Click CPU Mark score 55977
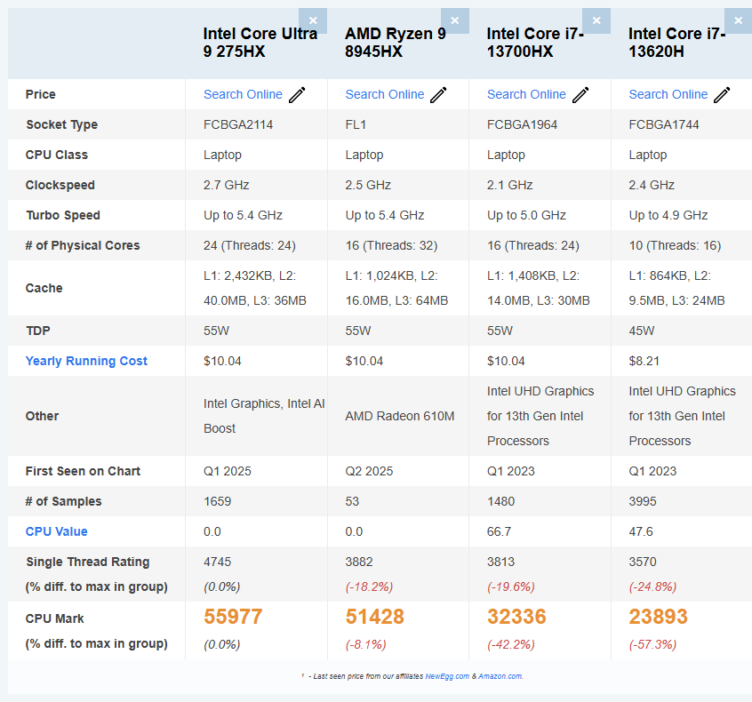Image resolution: width=752 pixels, height=702 pixels. pyautogui.click(x=233, y=617)
